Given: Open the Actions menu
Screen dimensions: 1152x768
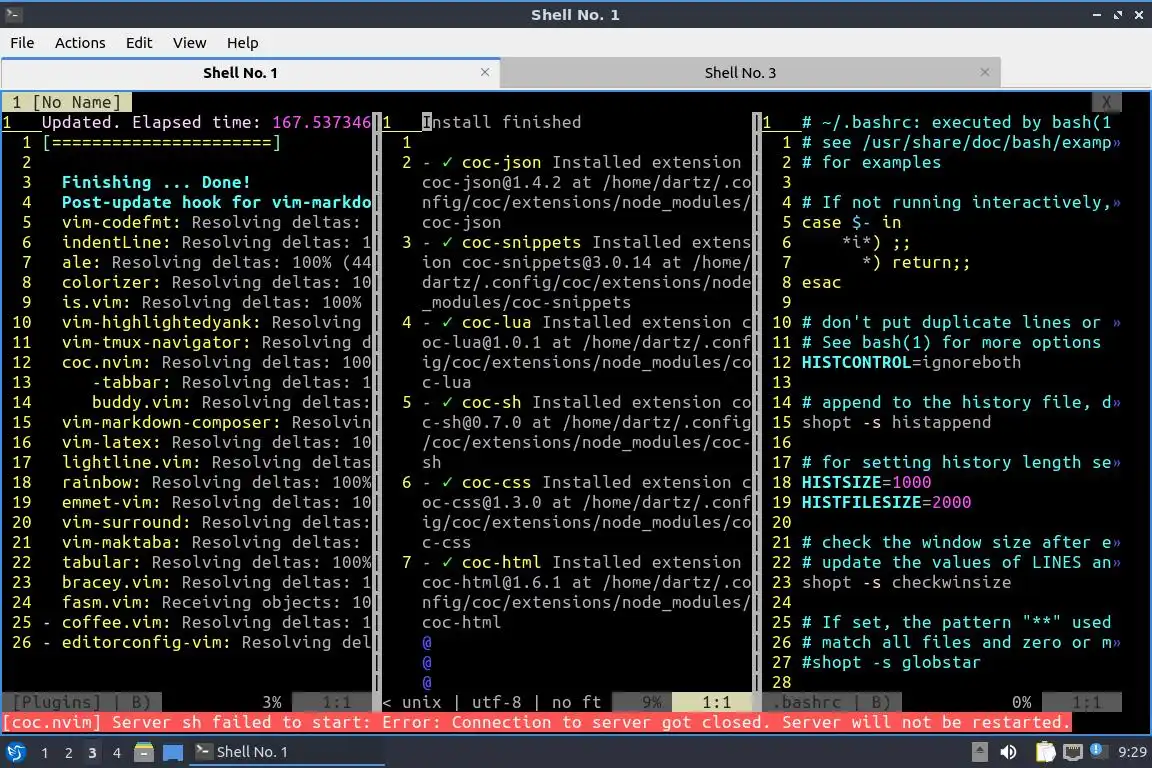Looking at the screenshot, I should coord(80,43).
